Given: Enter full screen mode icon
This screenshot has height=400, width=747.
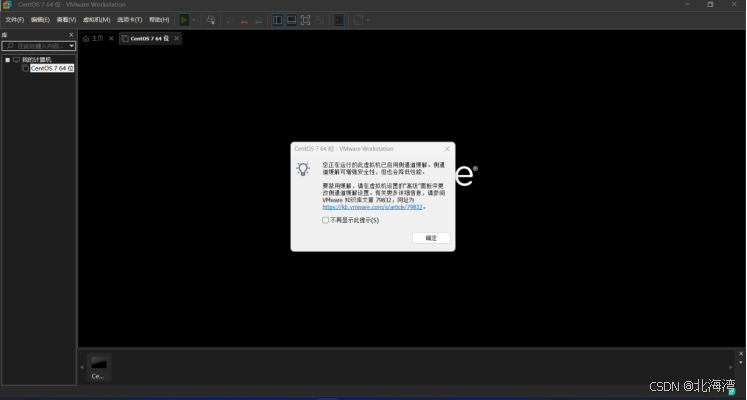Looking at the screenshot, I should tap(305, 20).
